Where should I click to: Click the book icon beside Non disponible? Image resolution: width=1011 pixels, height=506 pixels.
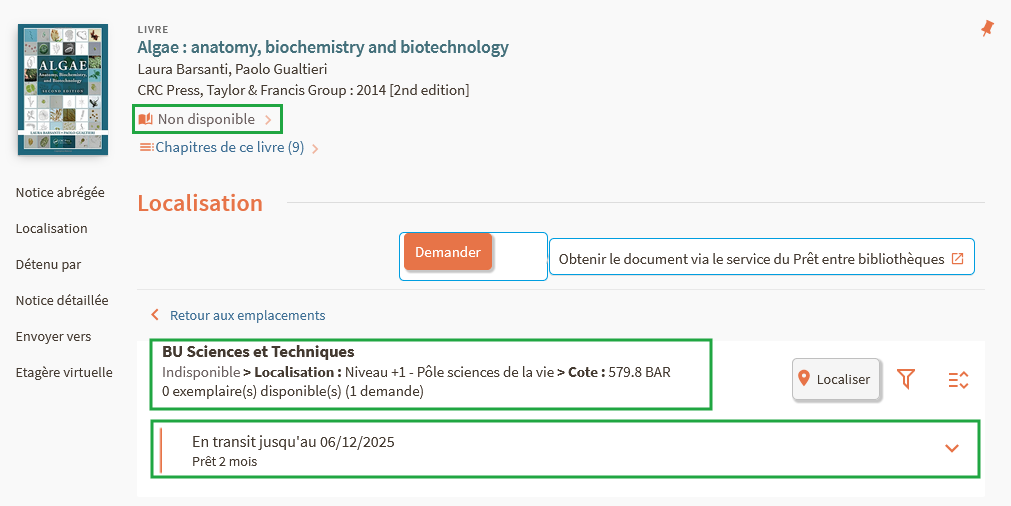pos(146,120)
